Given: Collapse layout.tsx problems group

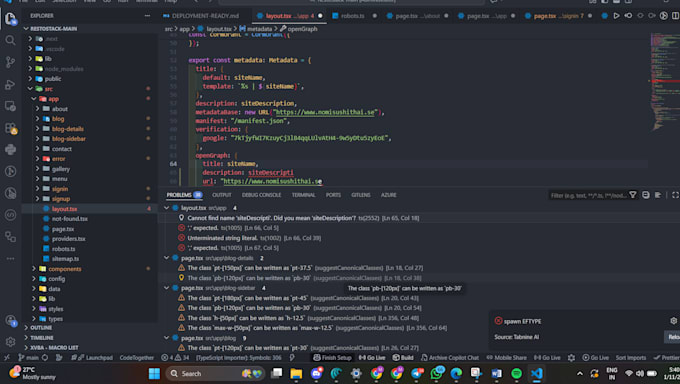Looking at the screenshot, I should [167, 208].
